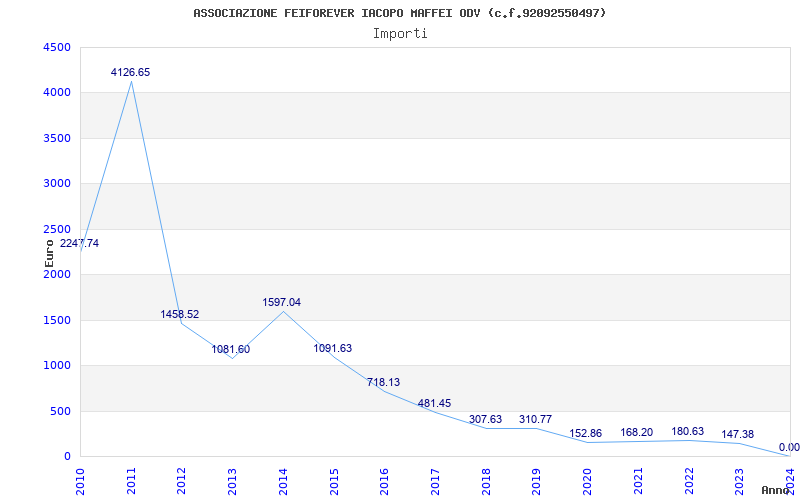Click the 147.38 value label

tap(737, 435)
